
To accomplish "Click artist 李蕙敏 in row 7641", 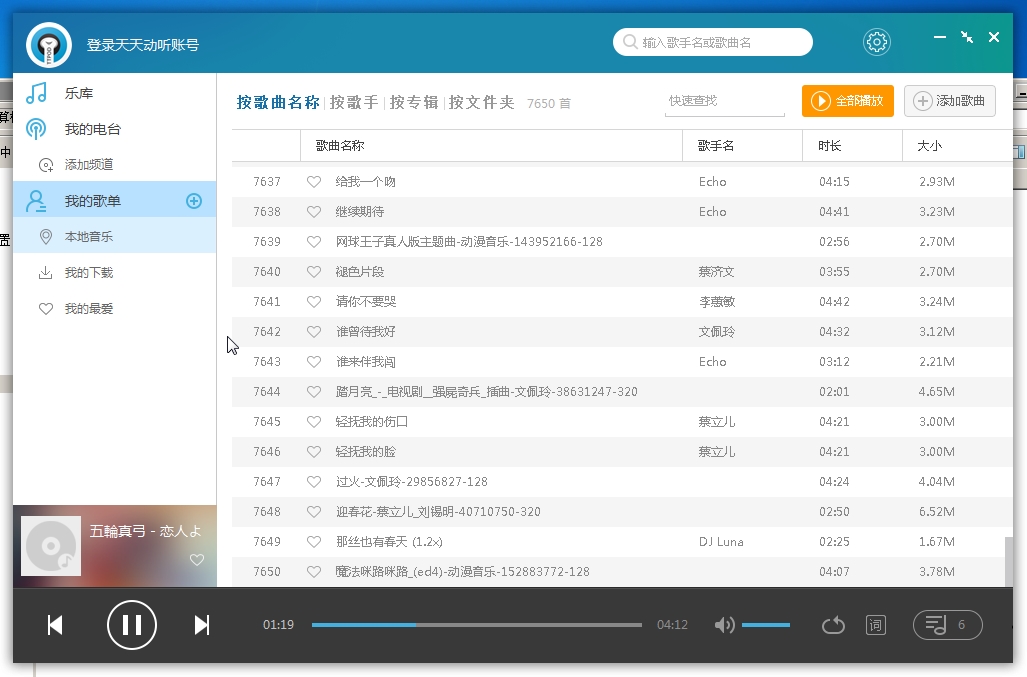I will pyautogui.click(x=717, y=302).
